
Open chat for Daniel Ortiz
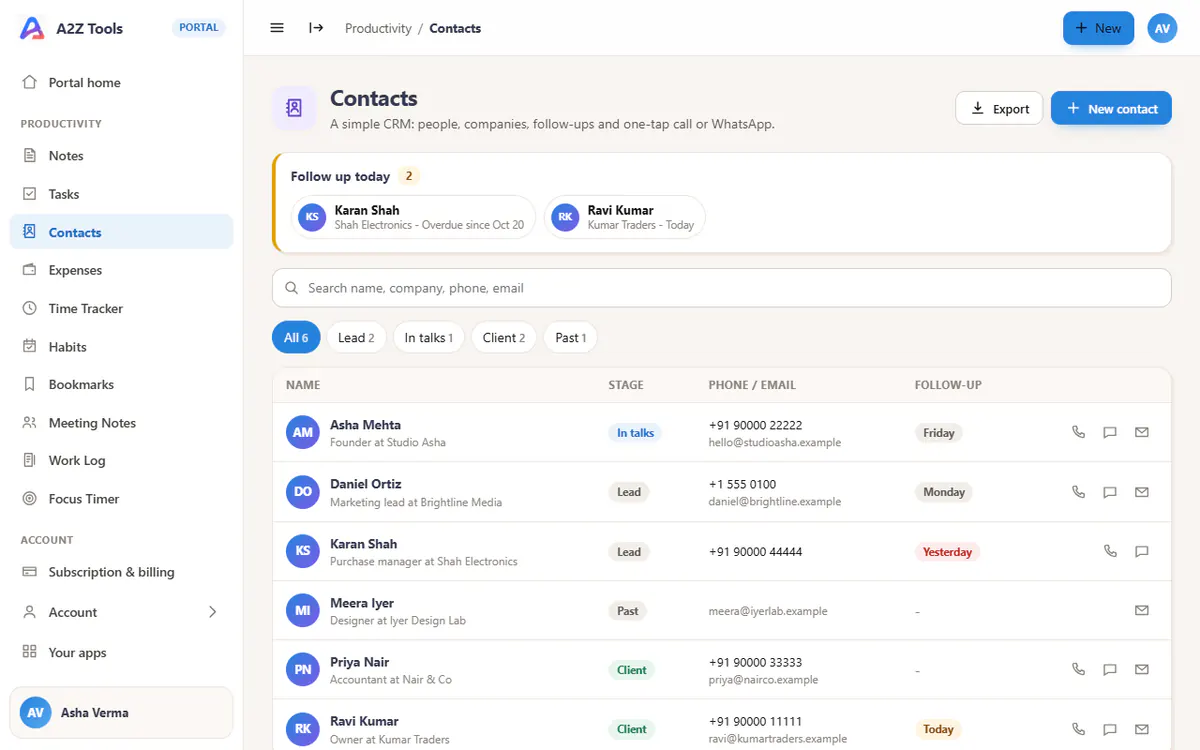point(1110,492)
